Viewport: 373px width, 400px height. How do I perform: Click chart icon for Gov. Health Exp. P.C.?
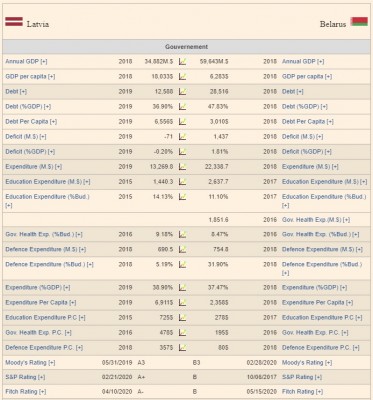click(x=183, y=332)
